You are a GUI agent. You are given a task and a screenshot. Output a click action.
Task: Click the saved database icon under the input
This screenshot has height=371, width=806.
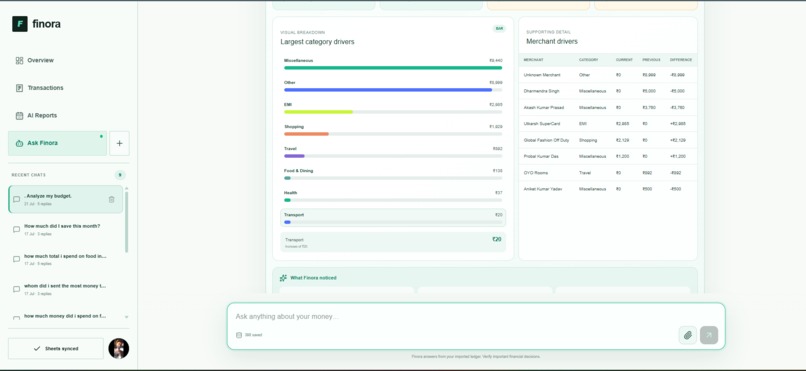click(x=239, y=335)
